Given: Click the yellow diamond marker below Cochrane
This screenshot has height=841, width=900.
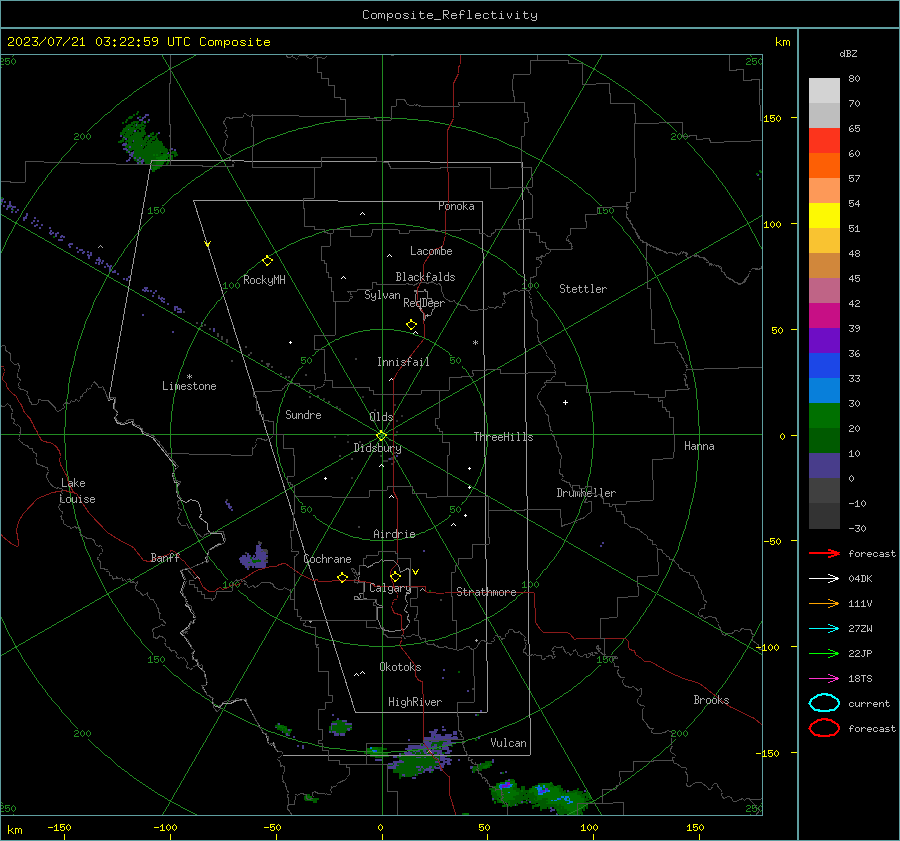Looking at the screenshot, I should [x=342, y=578].
